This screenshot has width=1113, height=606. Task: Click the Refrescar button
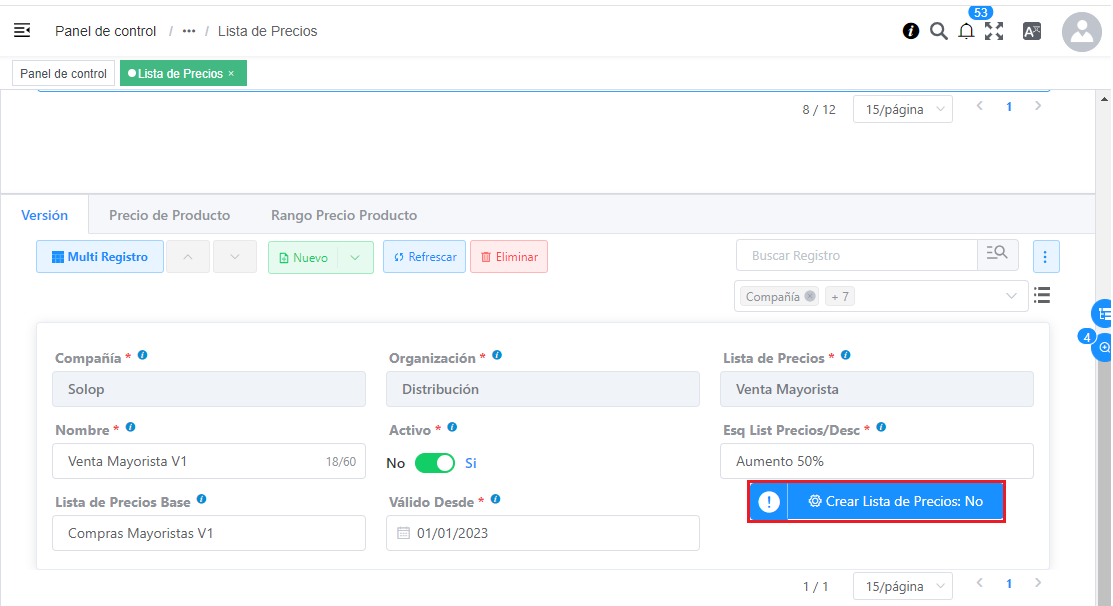point(424,257)
